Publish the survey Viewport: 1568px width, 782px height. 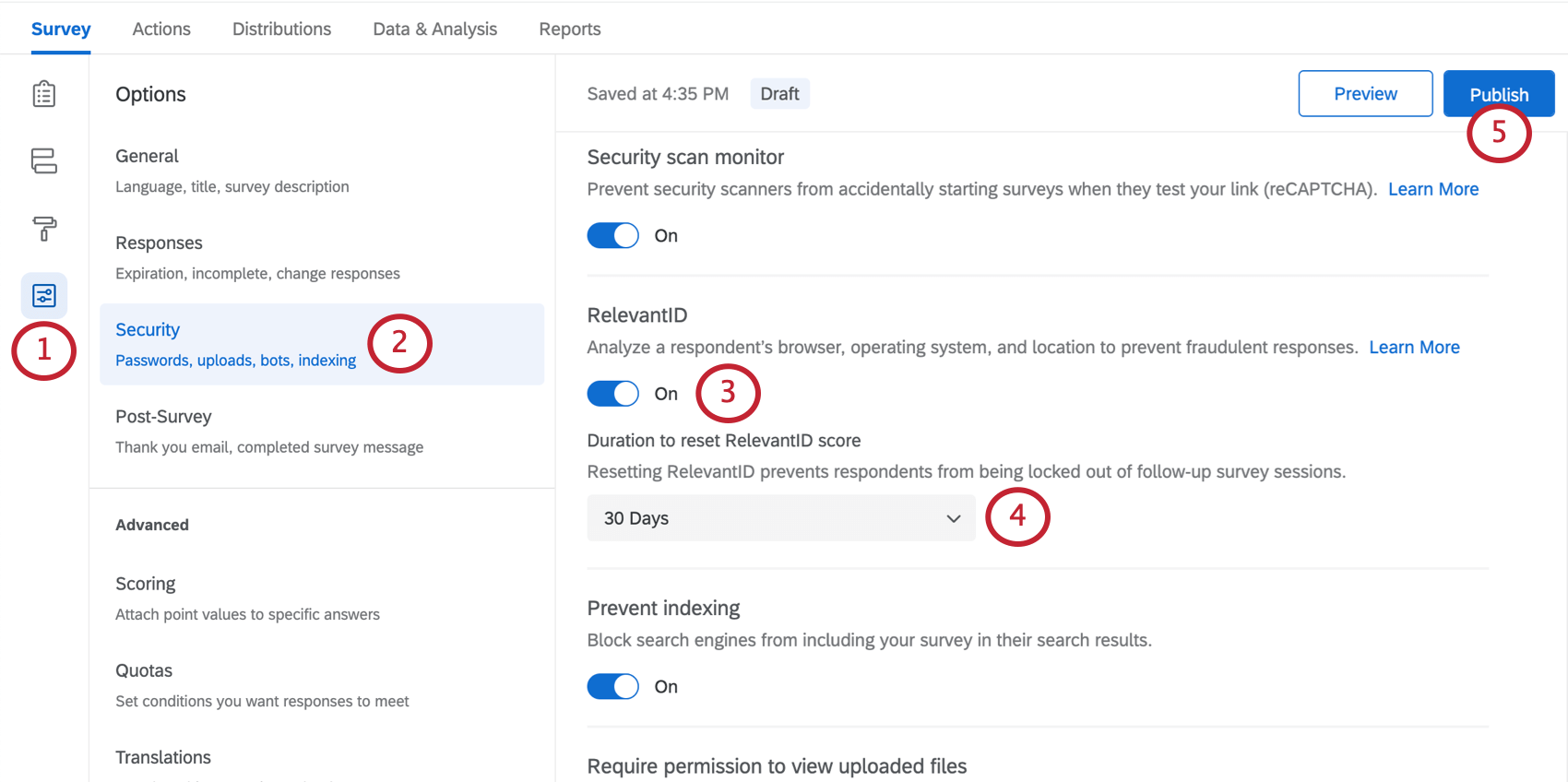(x=1498, y=93)
